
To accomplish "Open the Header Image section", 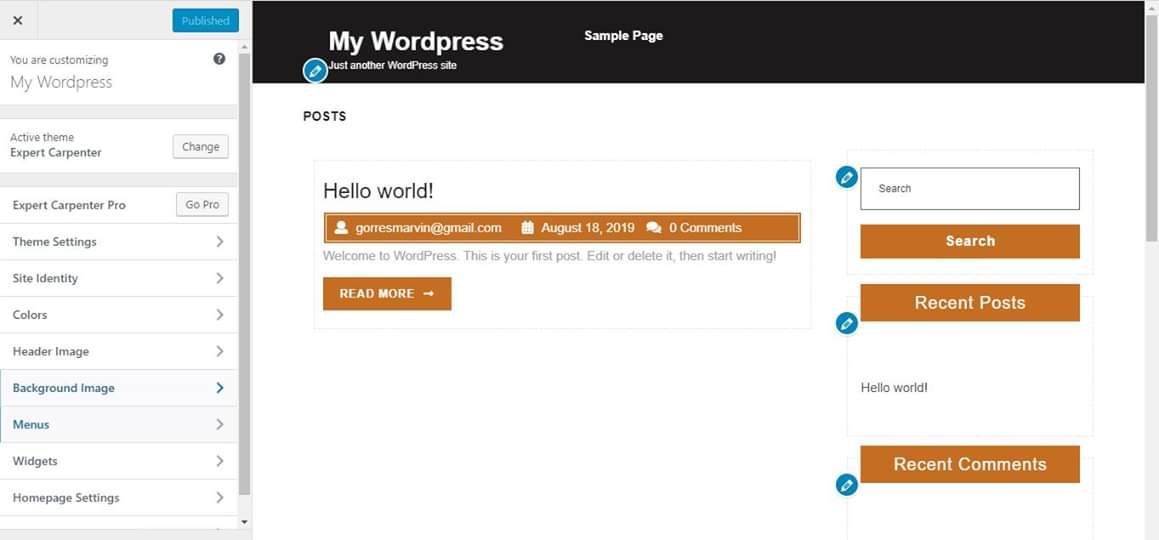I will coord(118,352).
